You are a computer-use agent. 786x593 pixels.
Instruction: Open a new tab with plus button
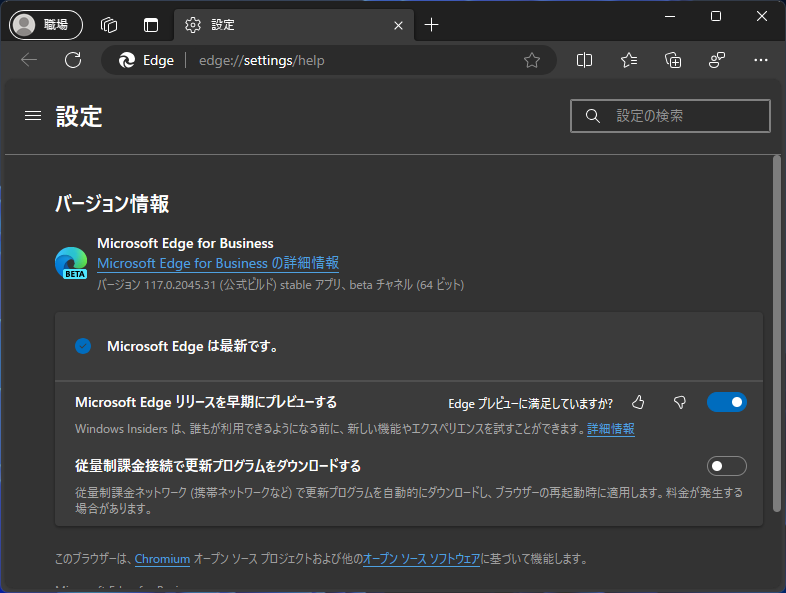click(x=431, y=25)
